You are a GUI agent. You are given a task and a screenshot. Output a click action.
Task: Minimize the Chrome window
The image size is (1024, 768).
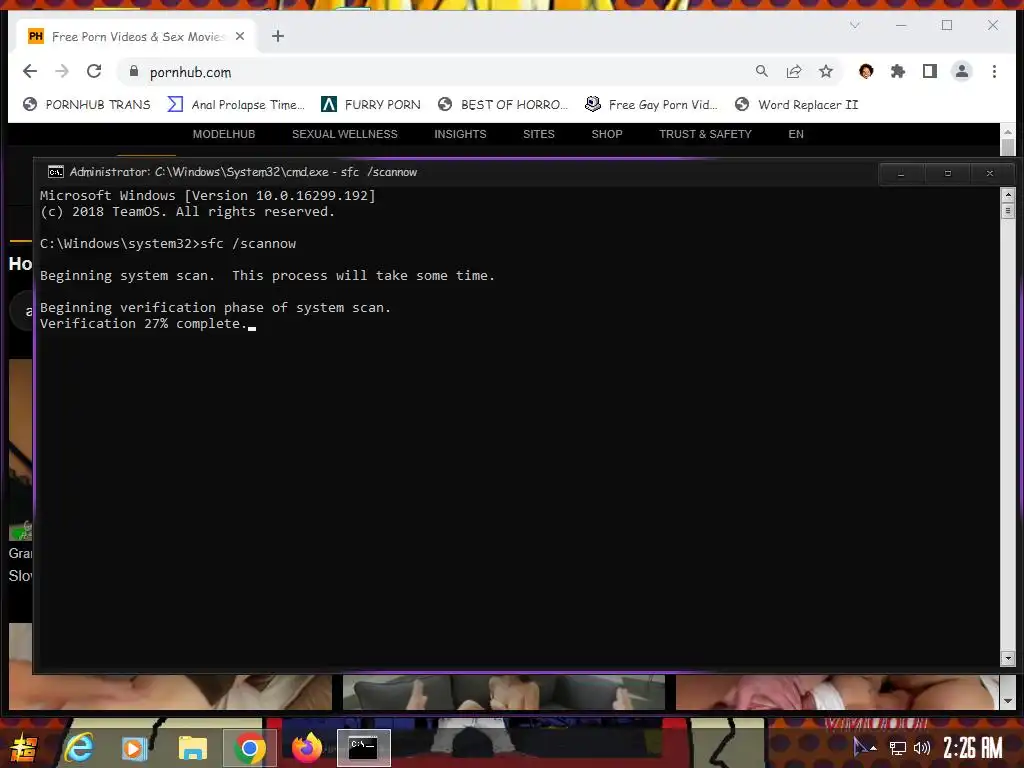(x=901, y=25)
